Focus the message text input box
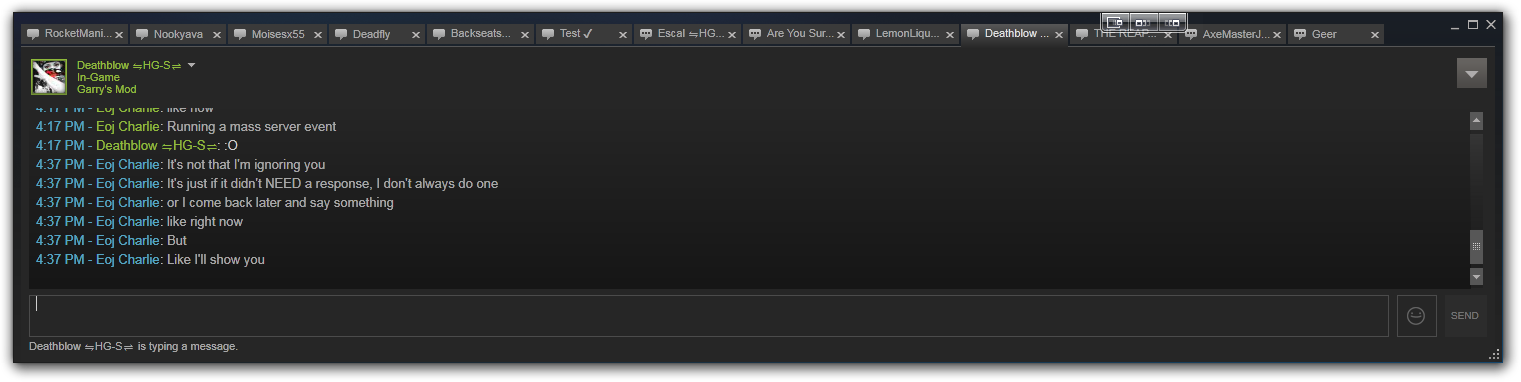The image size is (1521, 382). [x=709, y=316]
